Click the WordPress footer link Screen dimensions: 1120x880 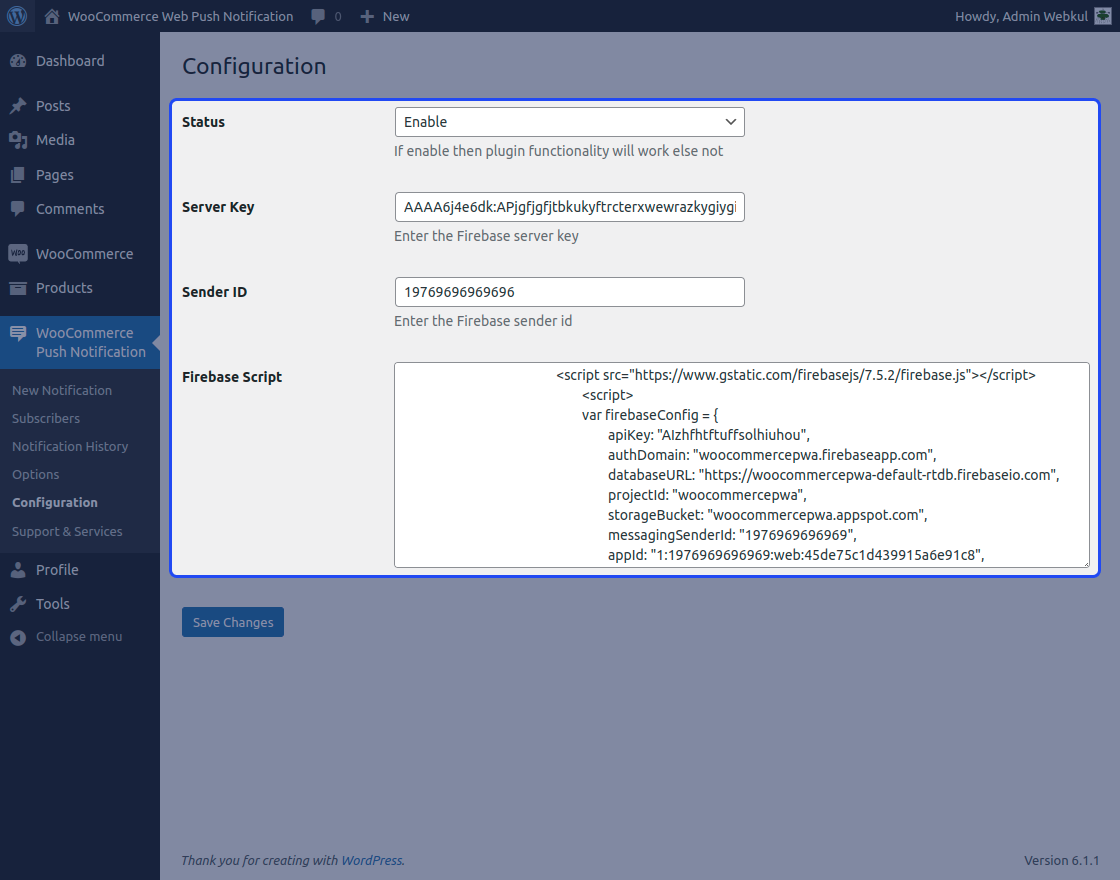pyautogui.click(x=371, y=861)
